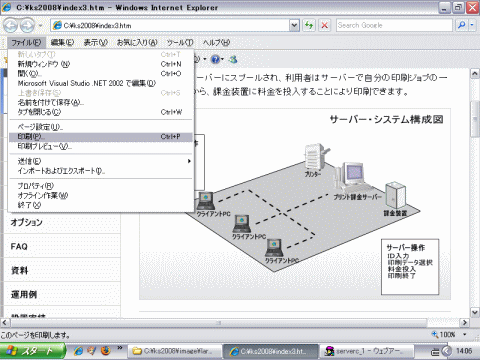Open プロパティ(R) from File menu
This screenshot has height=360, width=480.
click(101, 186)
